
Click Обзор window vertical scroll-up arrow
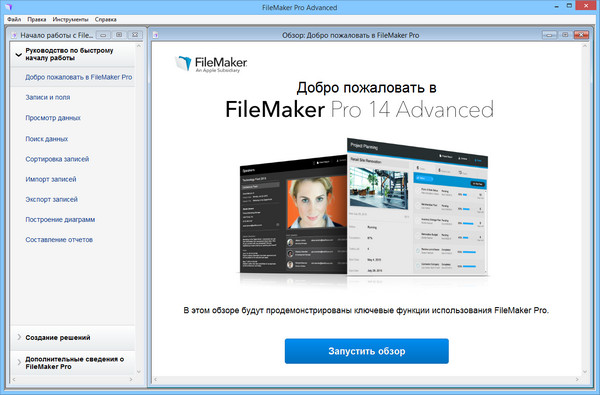pos(585,46)
